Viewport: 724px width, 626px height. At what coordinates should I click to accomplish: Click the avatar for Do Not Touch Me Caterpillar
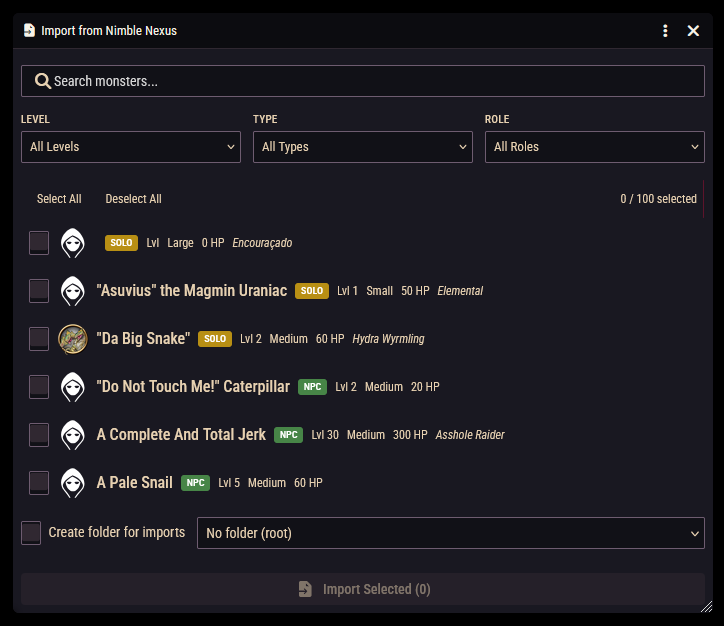[73, 387]
